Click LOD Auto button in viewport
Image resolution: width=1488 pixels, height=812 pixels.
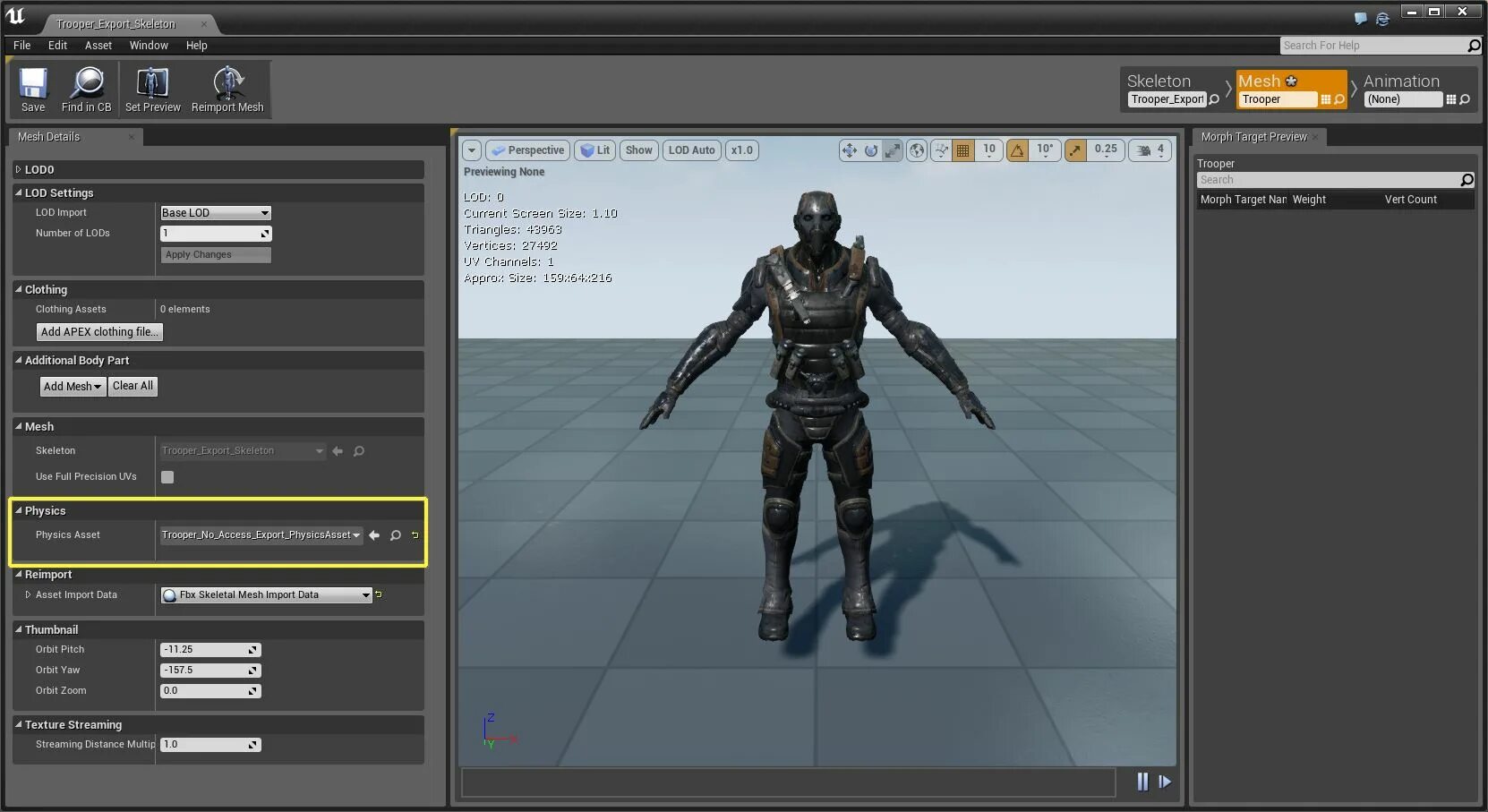pos(692,150)
